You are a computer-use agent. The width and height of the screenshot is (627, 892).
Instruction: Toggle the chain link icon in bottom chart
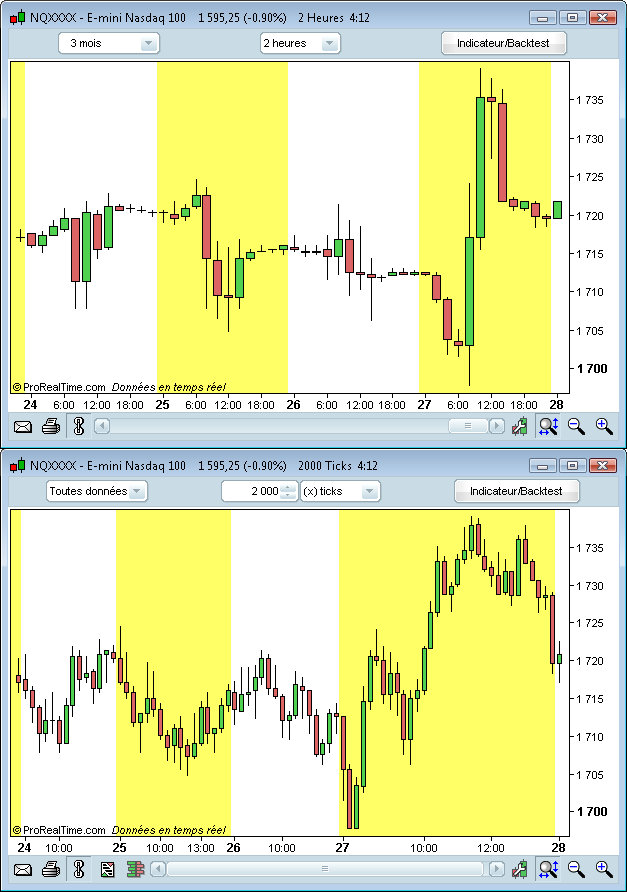(79, 869)
